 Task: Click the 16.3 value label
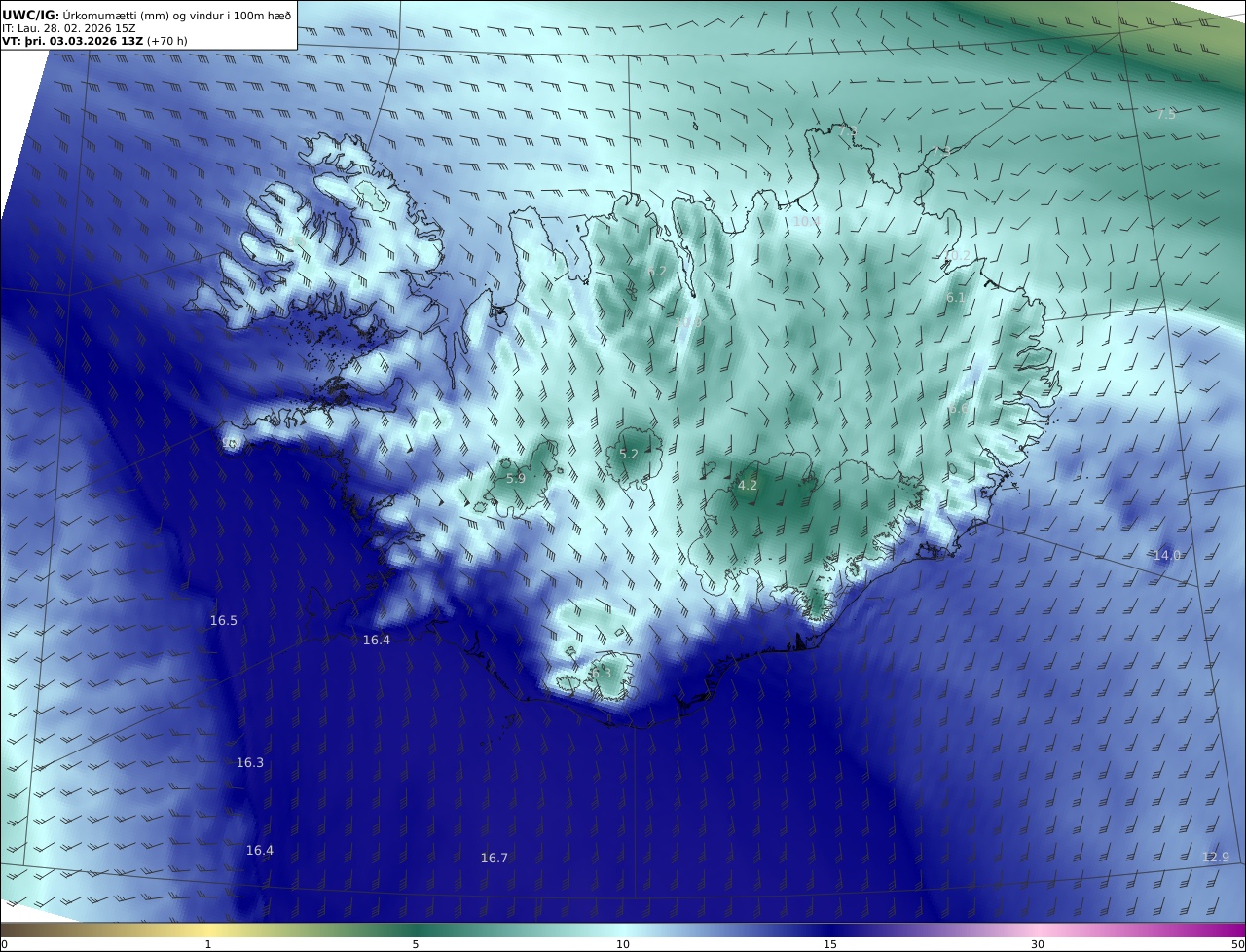click(250, 762)
